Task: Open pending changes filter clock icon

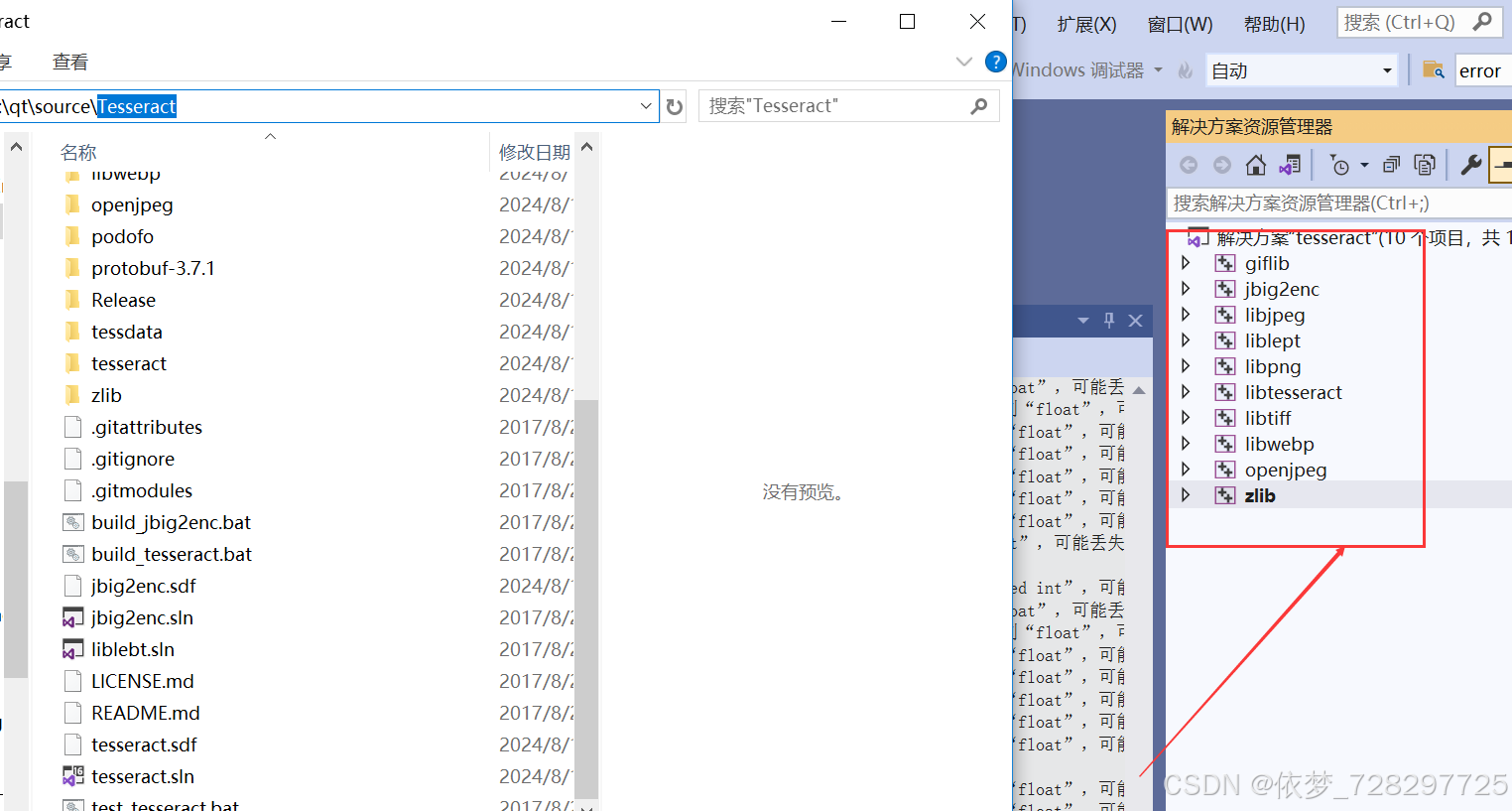Action: pos(1339,165)
